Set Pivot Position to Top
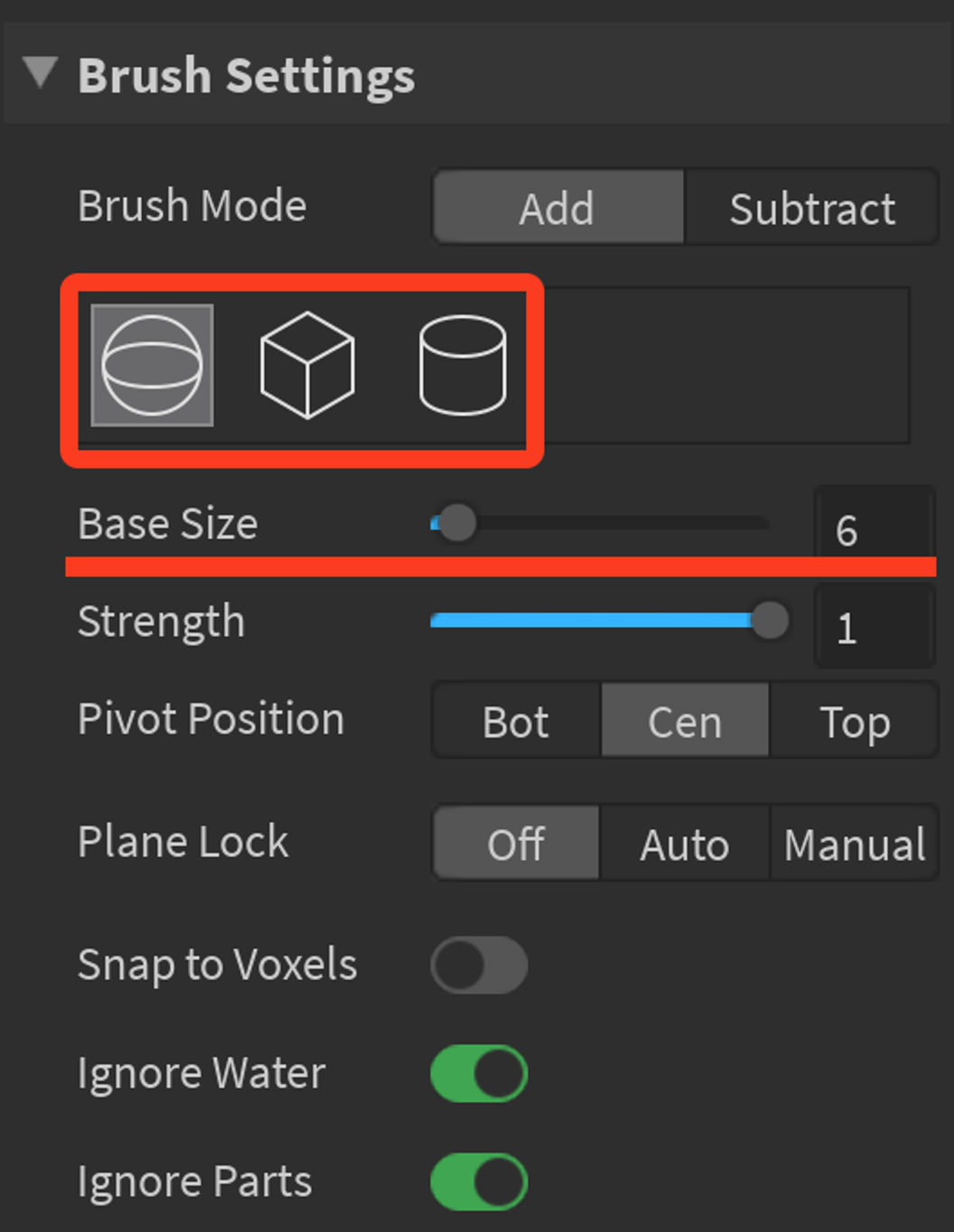This screenshot has height=1232, width=954. click(855, 721)
